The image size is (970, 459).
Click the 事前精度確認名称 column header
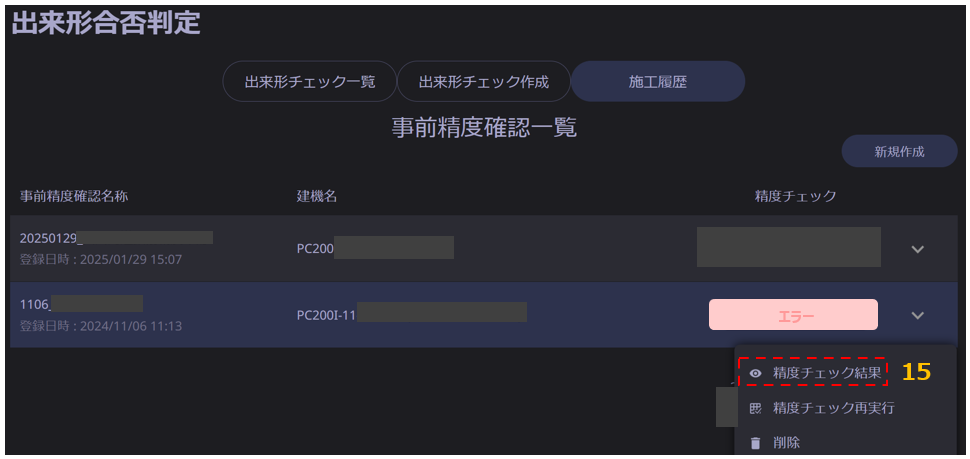(x=74, y=196)
